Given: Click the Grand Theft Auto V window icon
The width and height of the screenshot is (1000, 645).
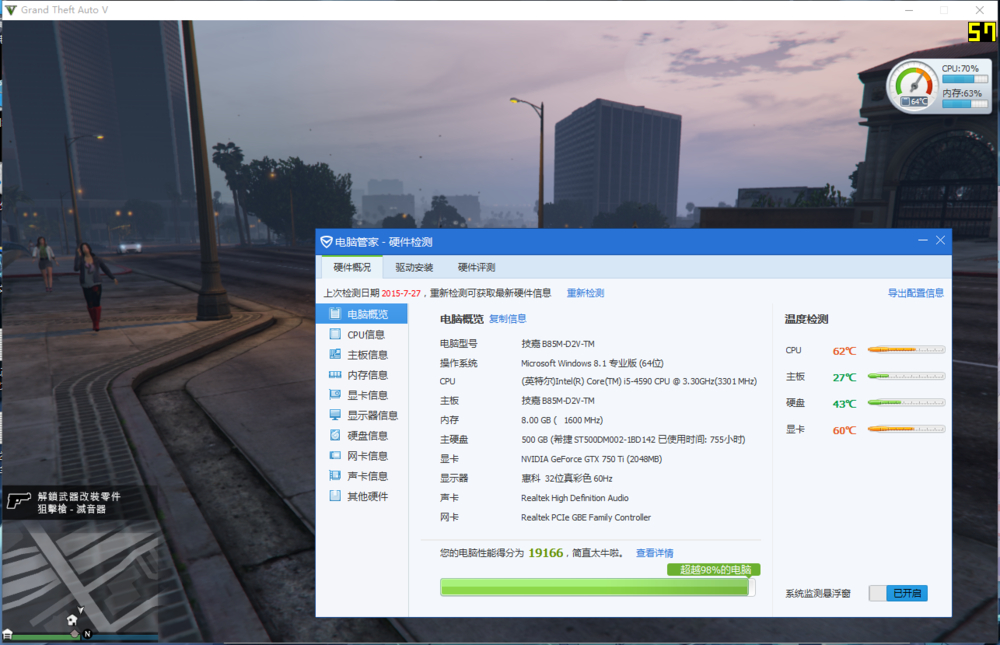Looking at the screenshot, I should point(11,10).
